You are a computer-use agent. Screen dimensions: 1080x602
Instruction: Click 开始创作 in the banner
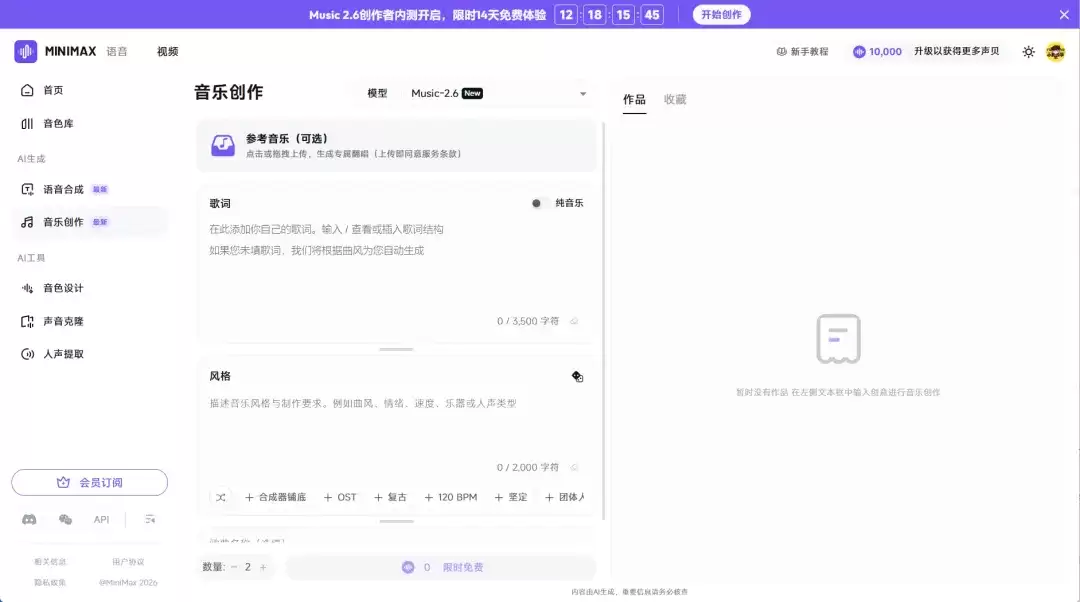point(721,14)
